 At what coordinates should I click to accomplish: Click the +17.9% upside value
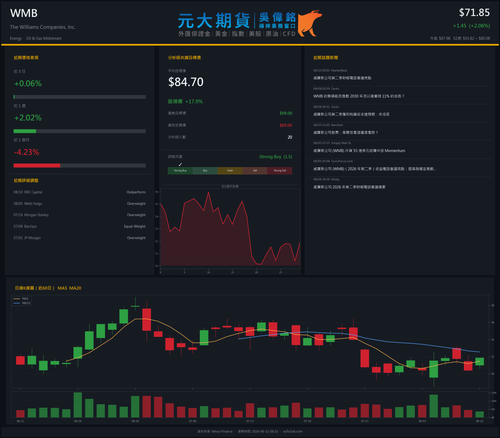tap(194, 101)
